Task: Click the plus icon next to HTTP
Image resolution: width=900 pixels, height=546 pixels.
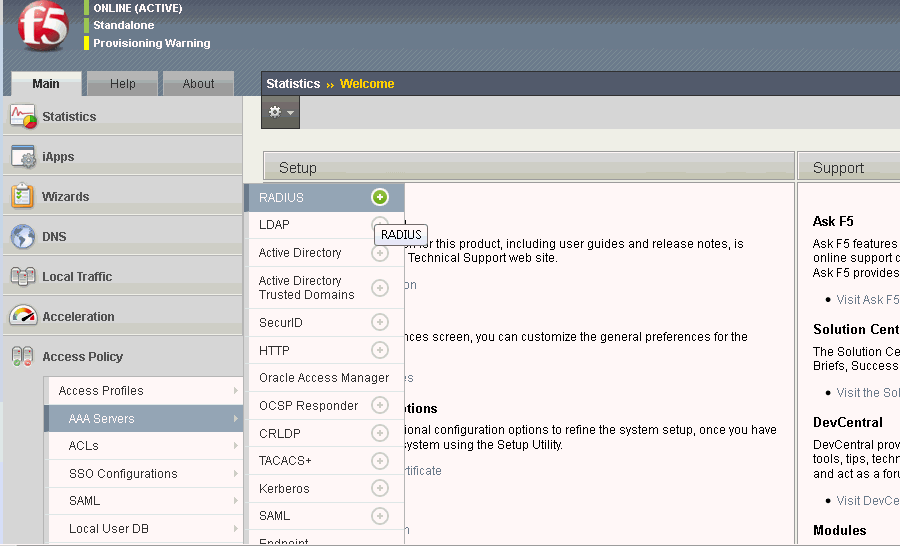Action: click(379, 350)
